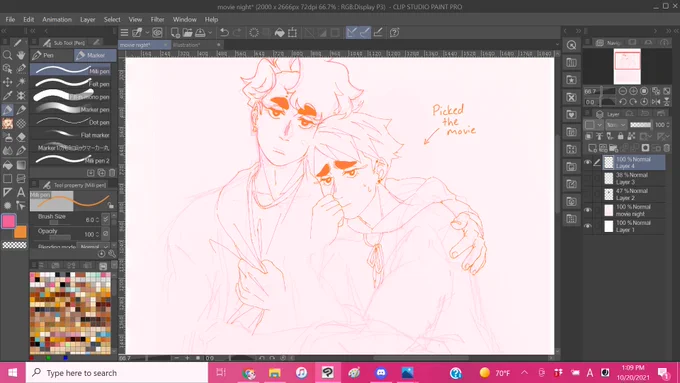The width and height of the screenshot is (680, 383).
Task: Open Clip Studio icon dropdown arrow
Action: coord(147,33)
